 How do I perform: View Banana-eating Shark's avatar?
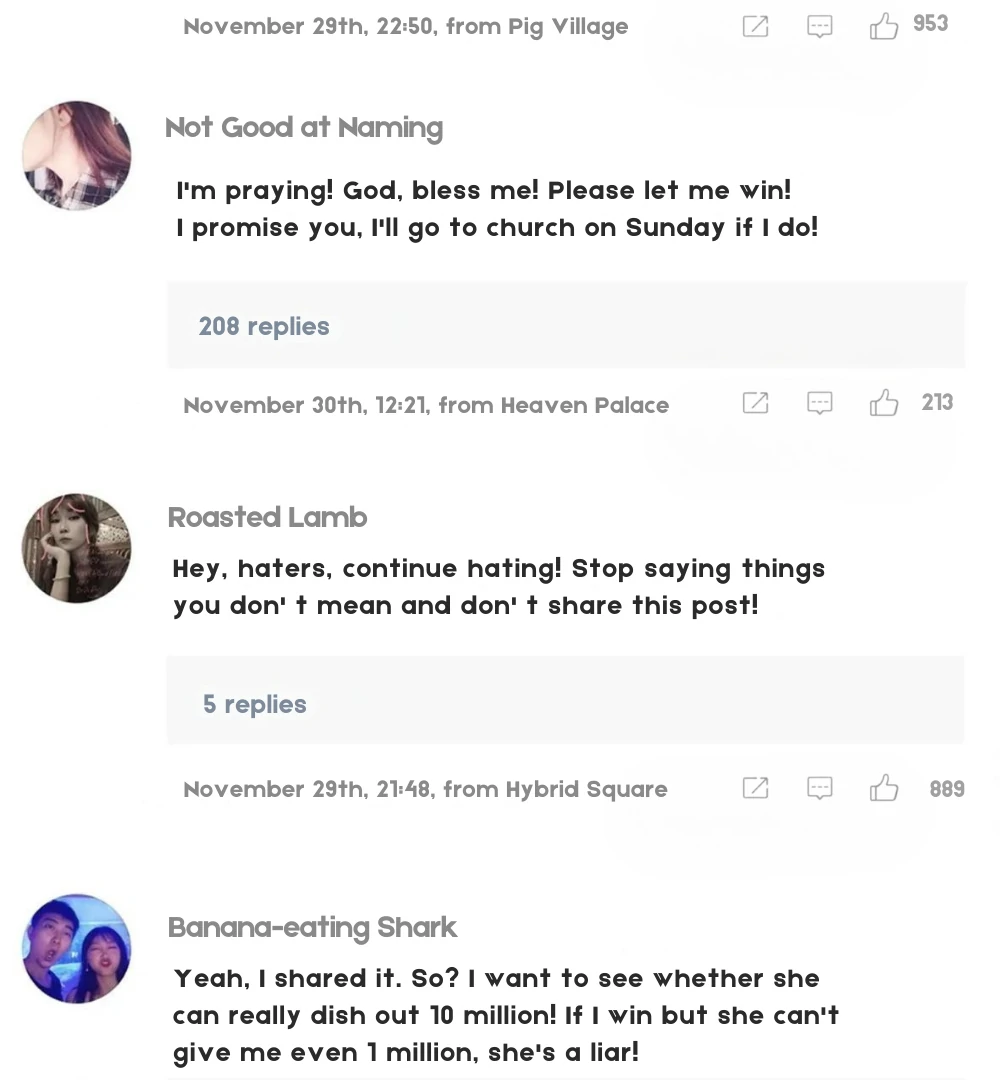pyautogui.click(x=77, y=948)
